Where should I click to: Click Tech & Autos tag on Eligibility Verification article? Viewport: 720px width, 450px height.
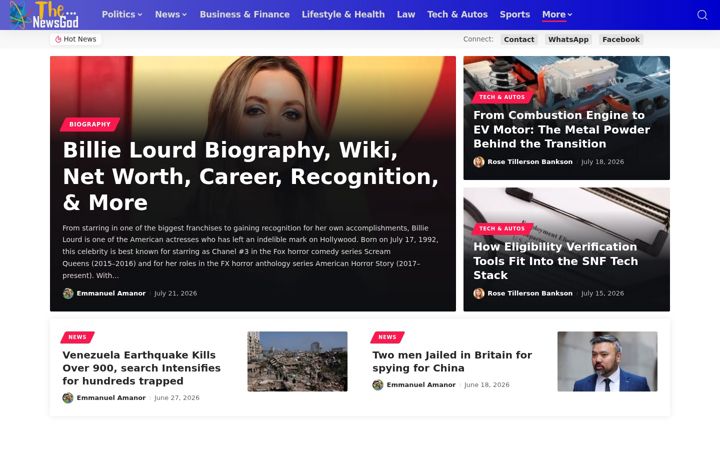(501, 229)
